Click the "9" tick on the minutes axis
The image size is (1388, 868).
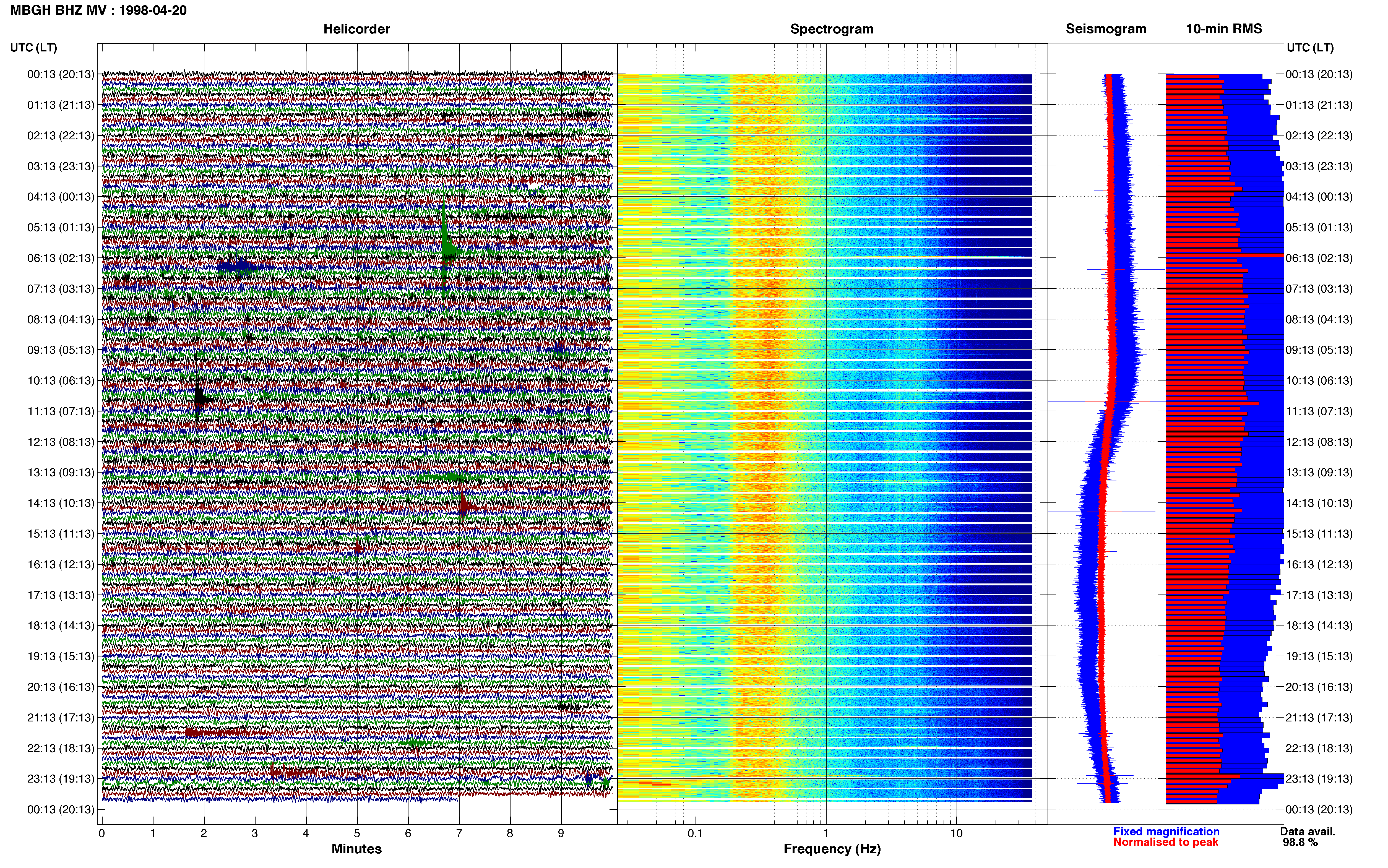pyautogui.click(x=561, y=833)
